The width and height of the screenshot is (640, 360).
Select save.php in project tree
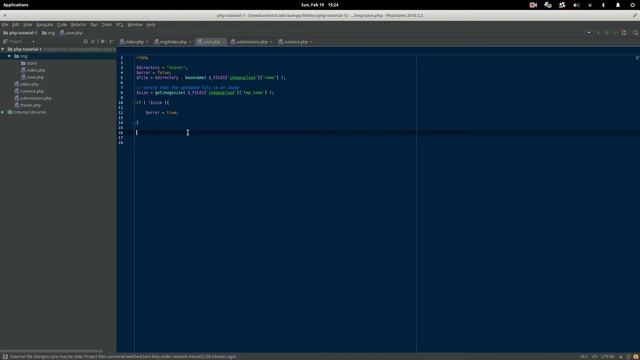[x=32, y=77]
